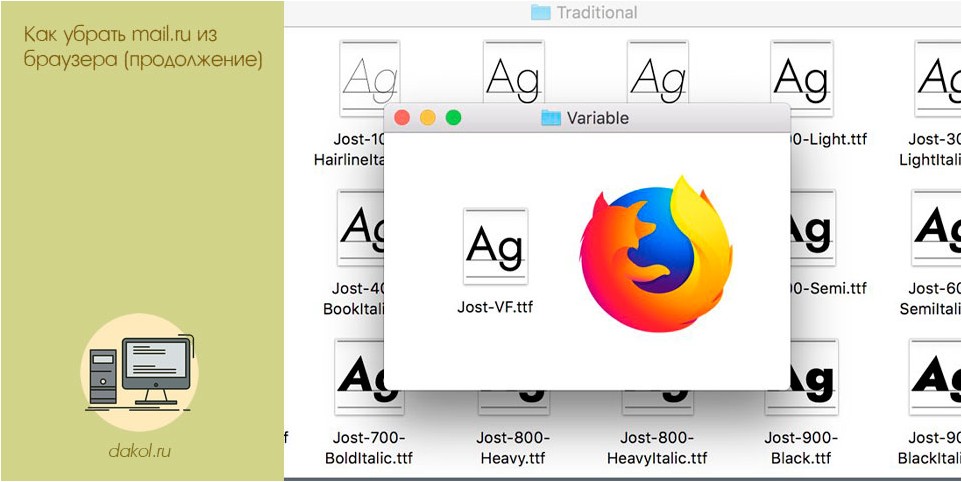Screen dimensions: 962x482
Task: Click the Variable window title text
Action: coord(598,118)
